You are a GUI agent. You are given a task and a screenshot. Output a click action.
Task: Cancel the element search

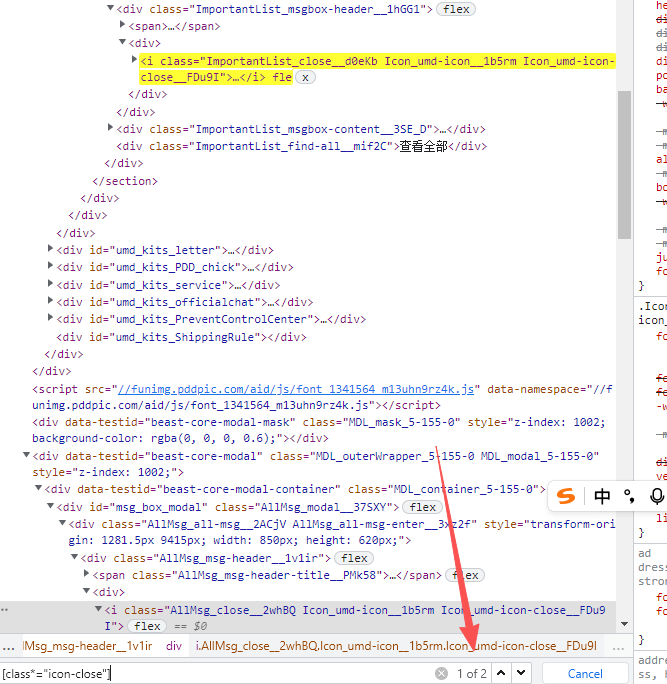[585, 674]
